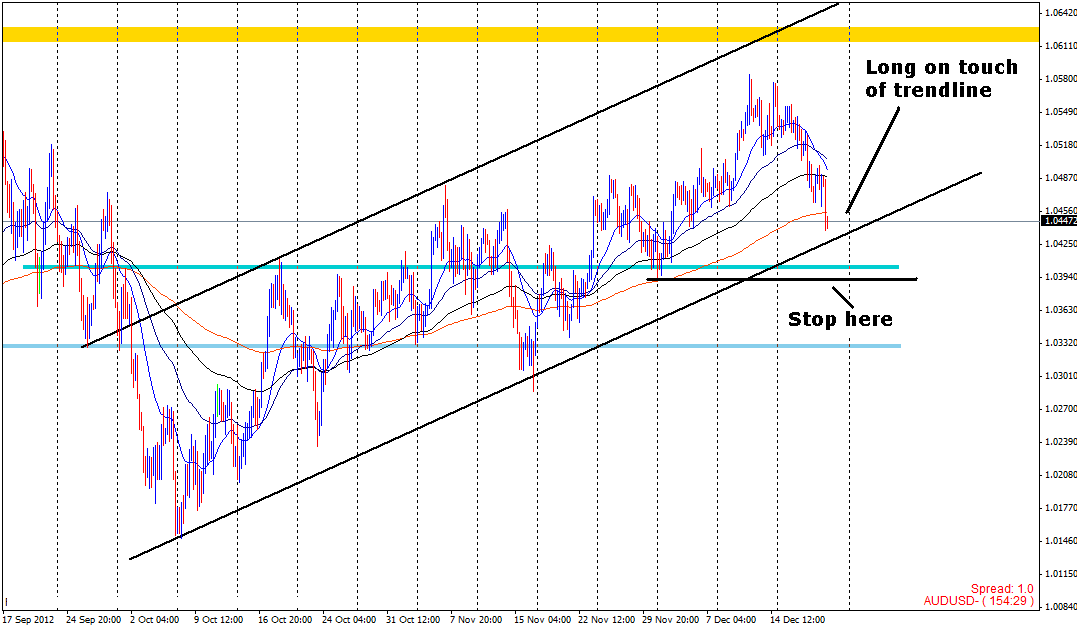Click the "24 Oct 04:00" time label
This screenshot has width=1077, height=627.
click(x=349, y=619)
